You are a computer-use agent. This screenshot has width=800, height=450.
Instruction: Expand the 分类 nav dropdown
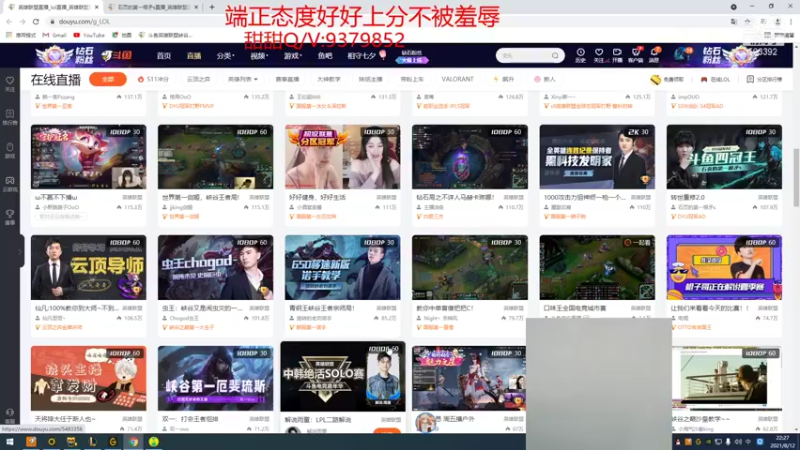coord(225,56)
